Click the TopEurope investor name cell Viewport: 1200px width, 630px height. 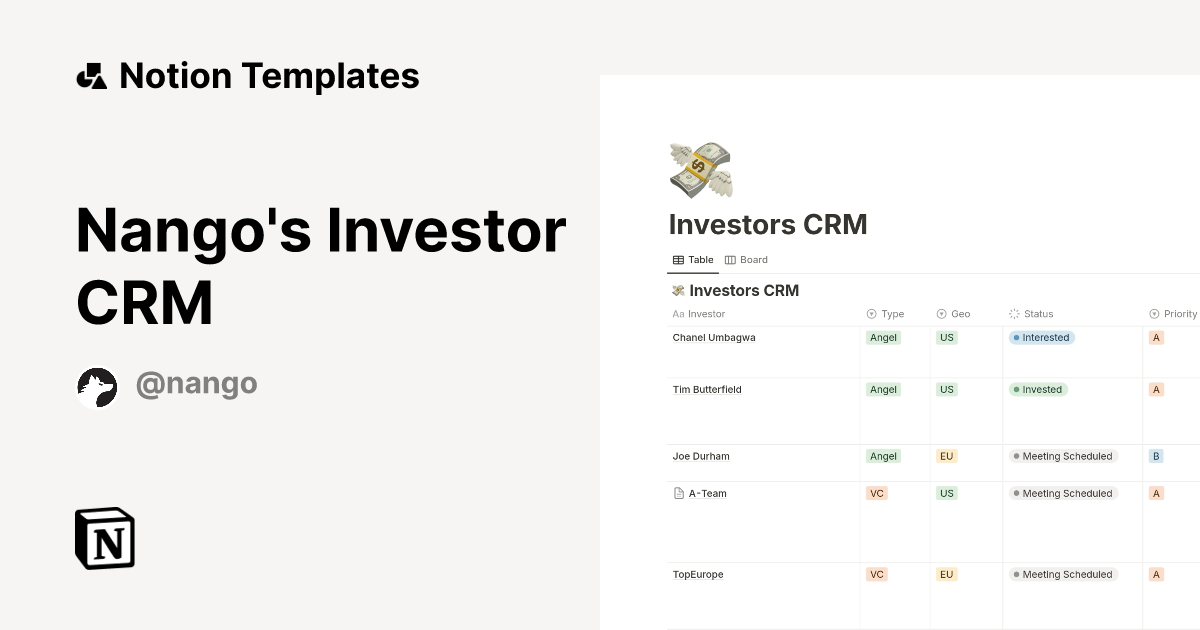[697, 574]
